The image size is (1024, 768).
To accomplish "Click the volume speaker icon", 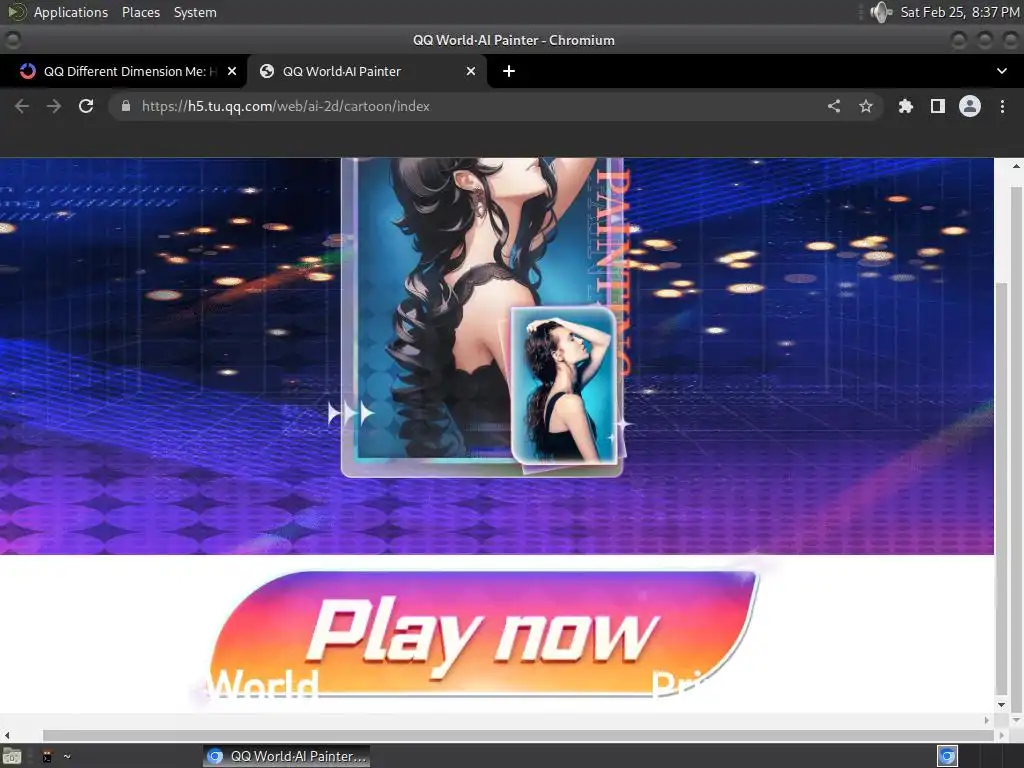I will [x=880, y=12].
